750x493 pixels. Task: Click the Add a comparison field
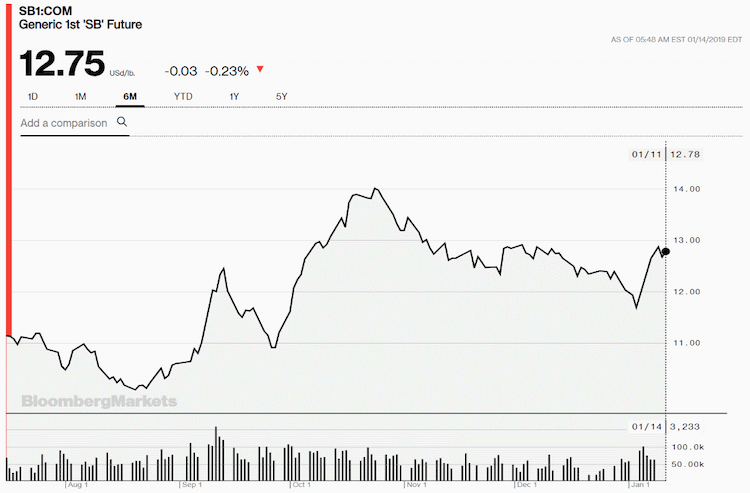75,123
